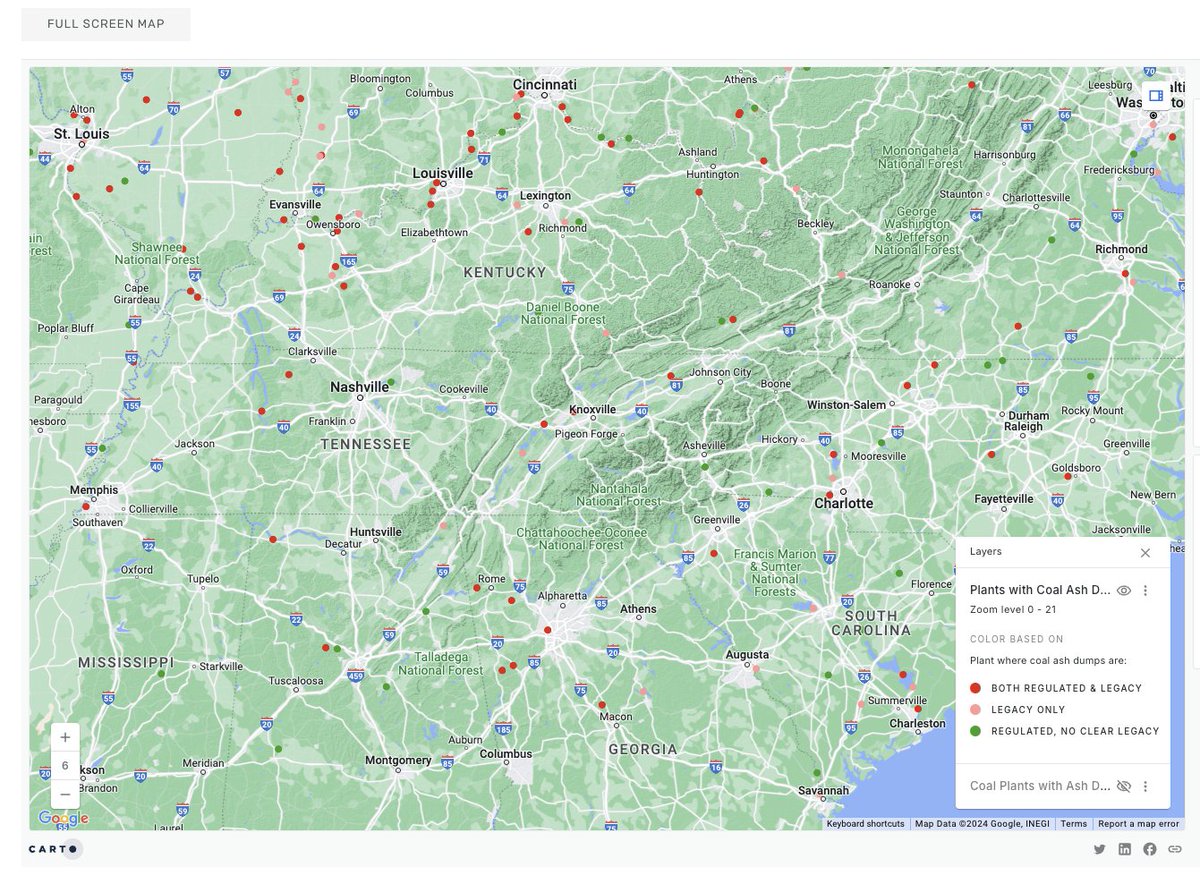Select the red Both Regulated & Legacy swatch
The image size is (1200, 884).
(x=973, y=688)
